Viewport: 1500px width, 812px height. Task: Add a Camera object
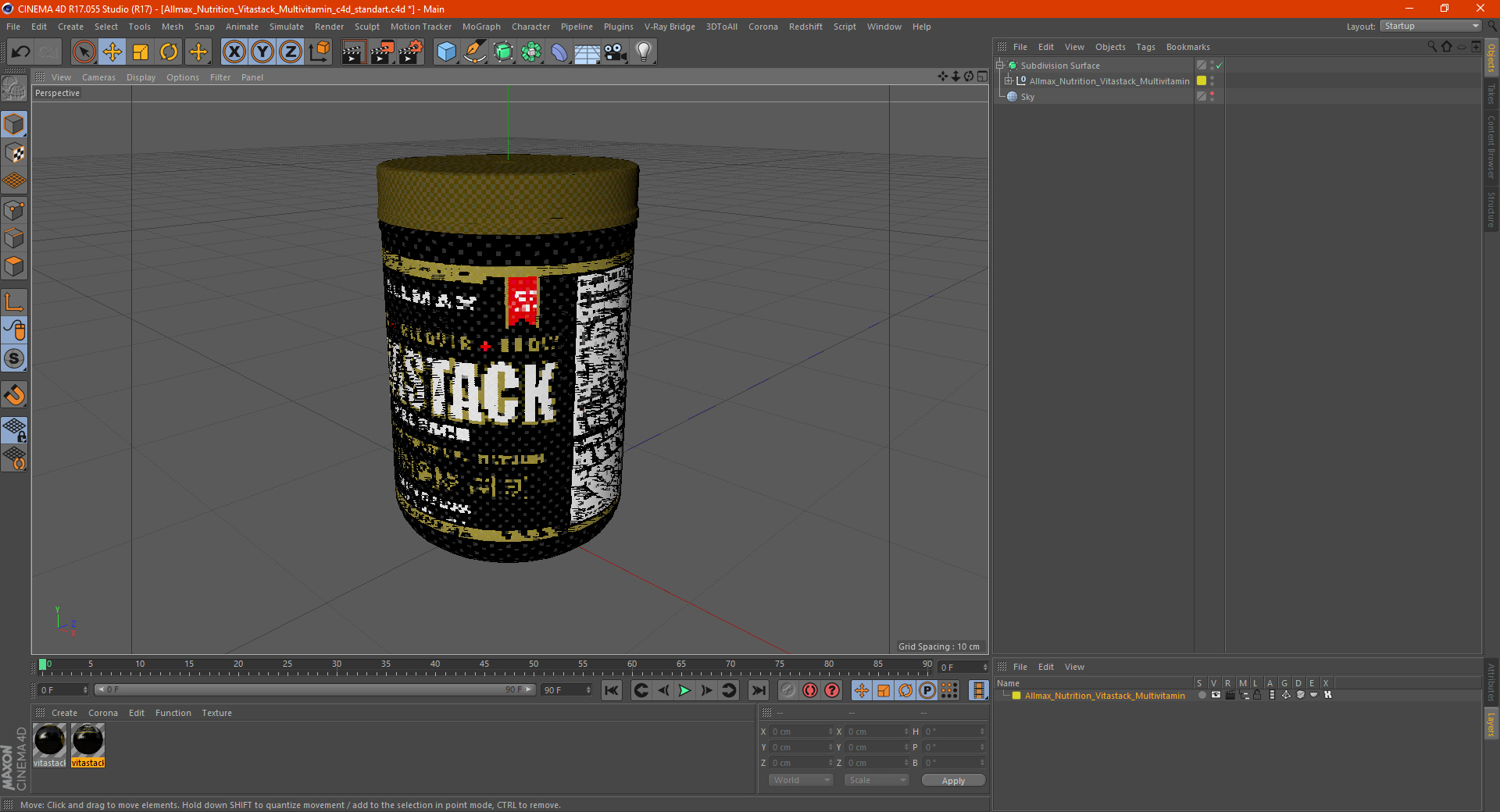click(x=616, y=52)
